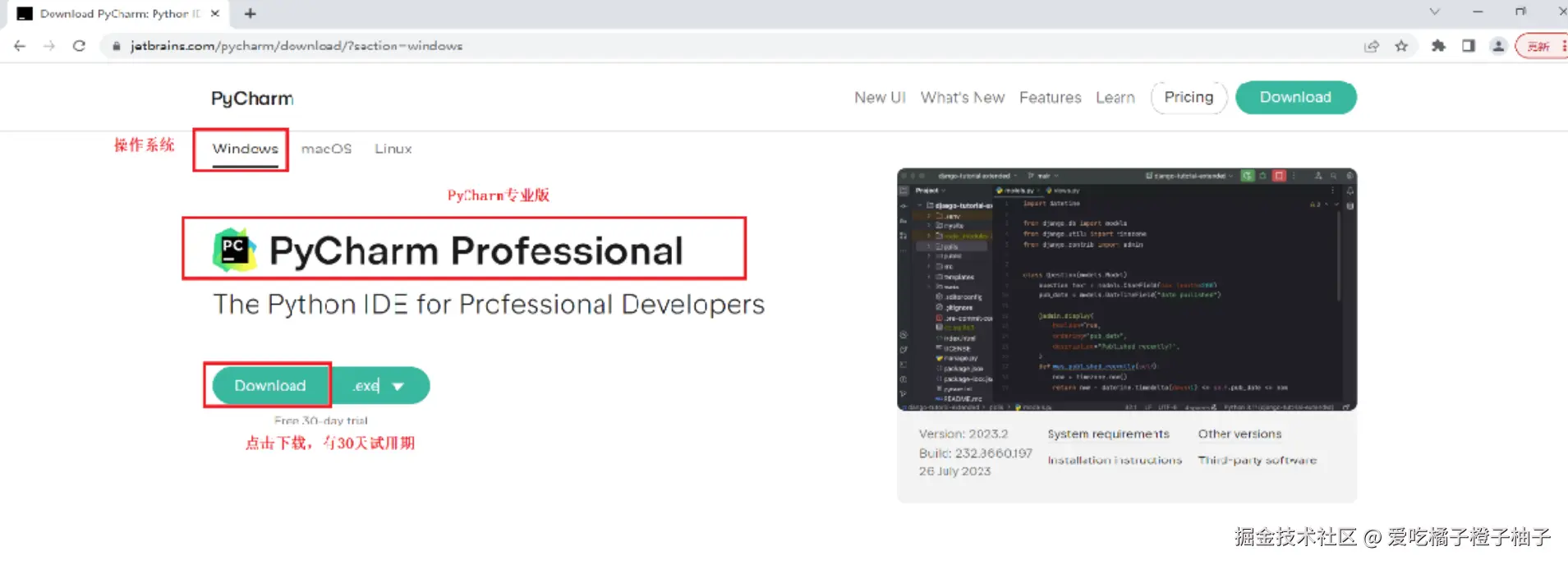Switch to the macOS tab
Screen dimensions: 1568x565
326,149
